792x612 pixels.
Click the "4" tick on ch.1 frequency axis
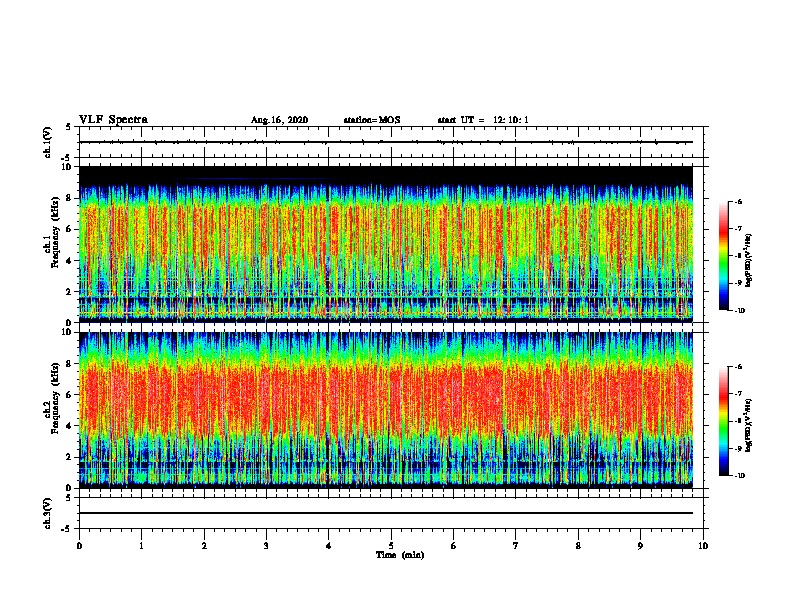click(x=69, y=261)
